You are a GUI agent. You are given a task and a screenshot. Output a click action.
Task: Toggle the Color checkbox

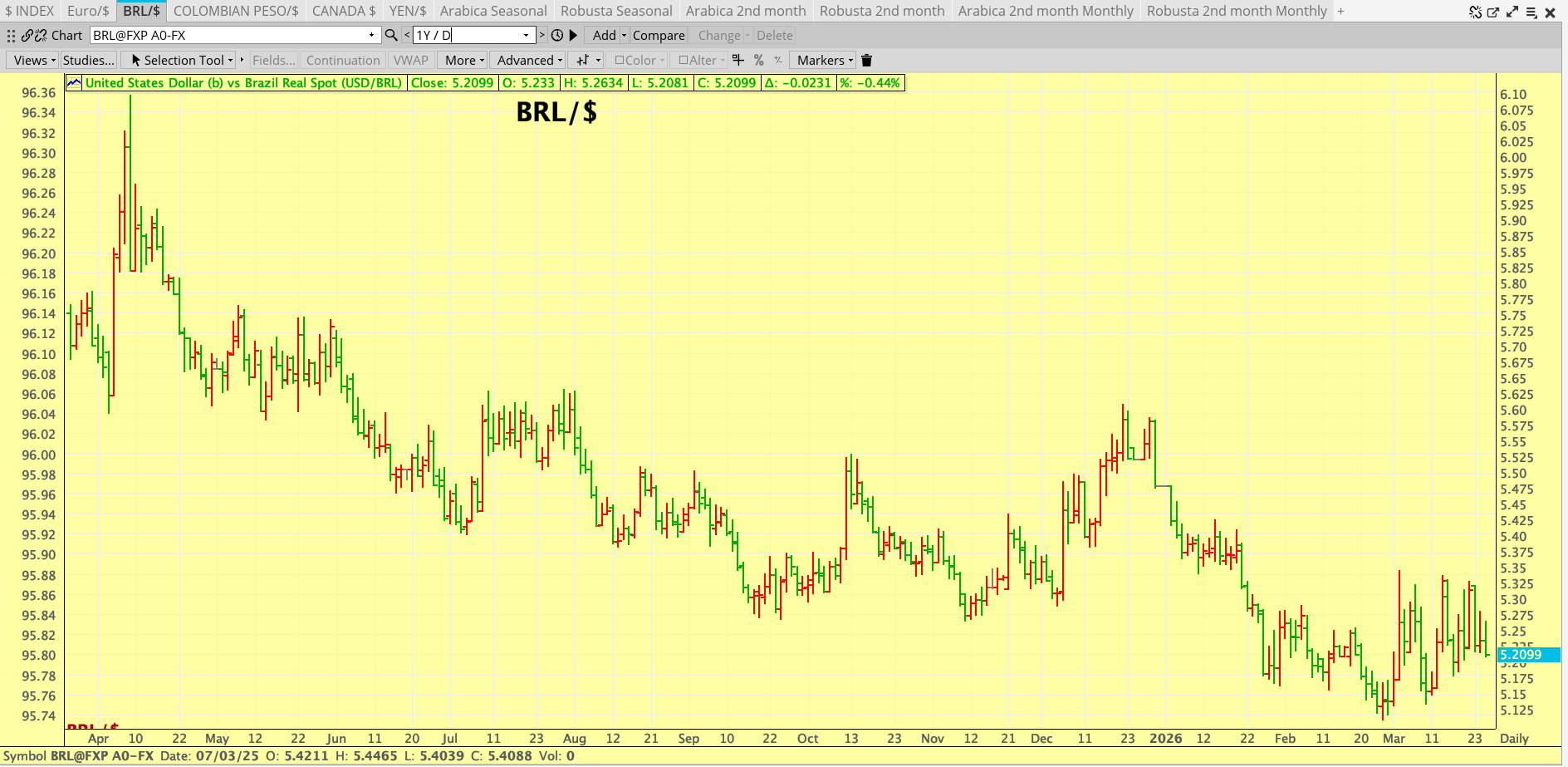pyautogui.click(x=619, y=60)
